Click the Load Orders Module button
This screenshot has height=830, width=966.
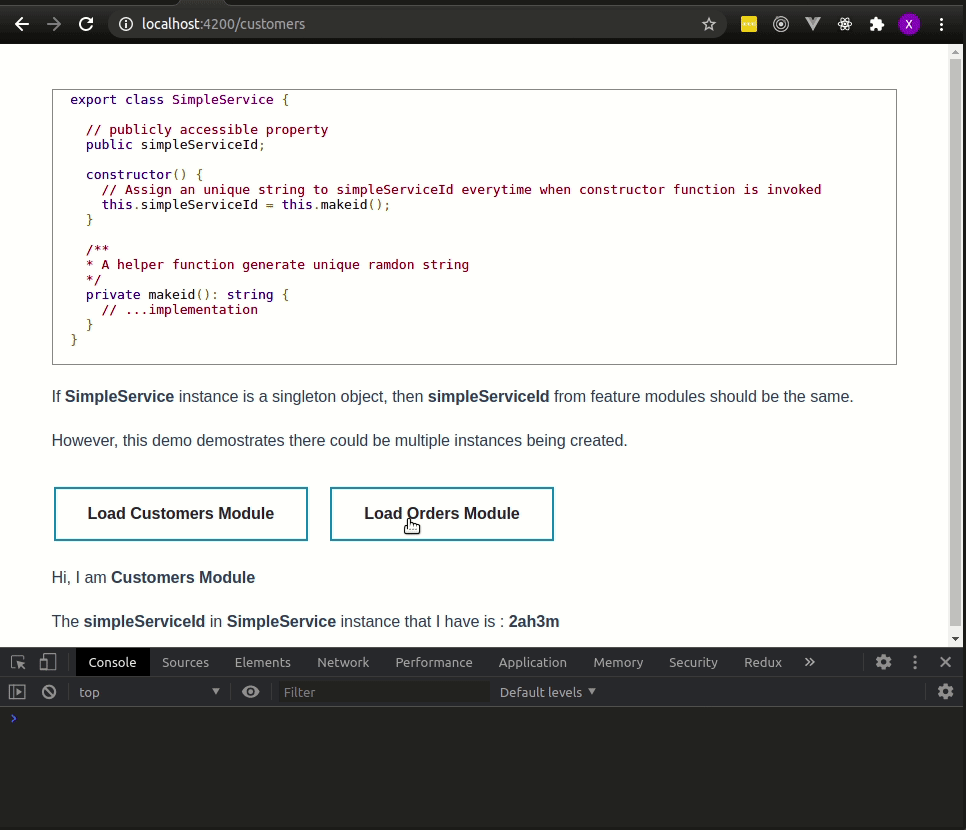[441, 513]
